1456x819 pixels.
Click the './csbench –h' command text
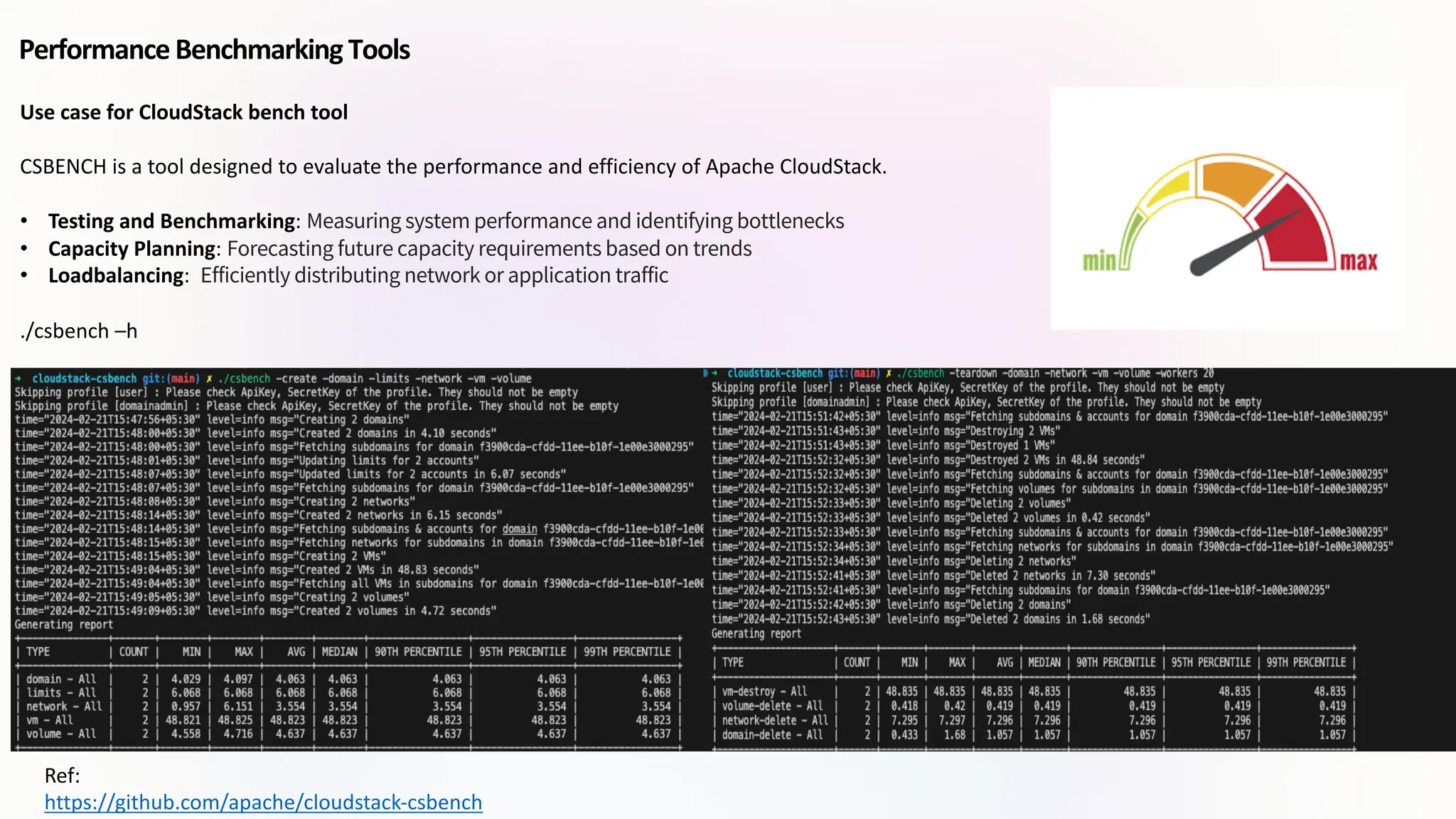click(x=79, y=331)
